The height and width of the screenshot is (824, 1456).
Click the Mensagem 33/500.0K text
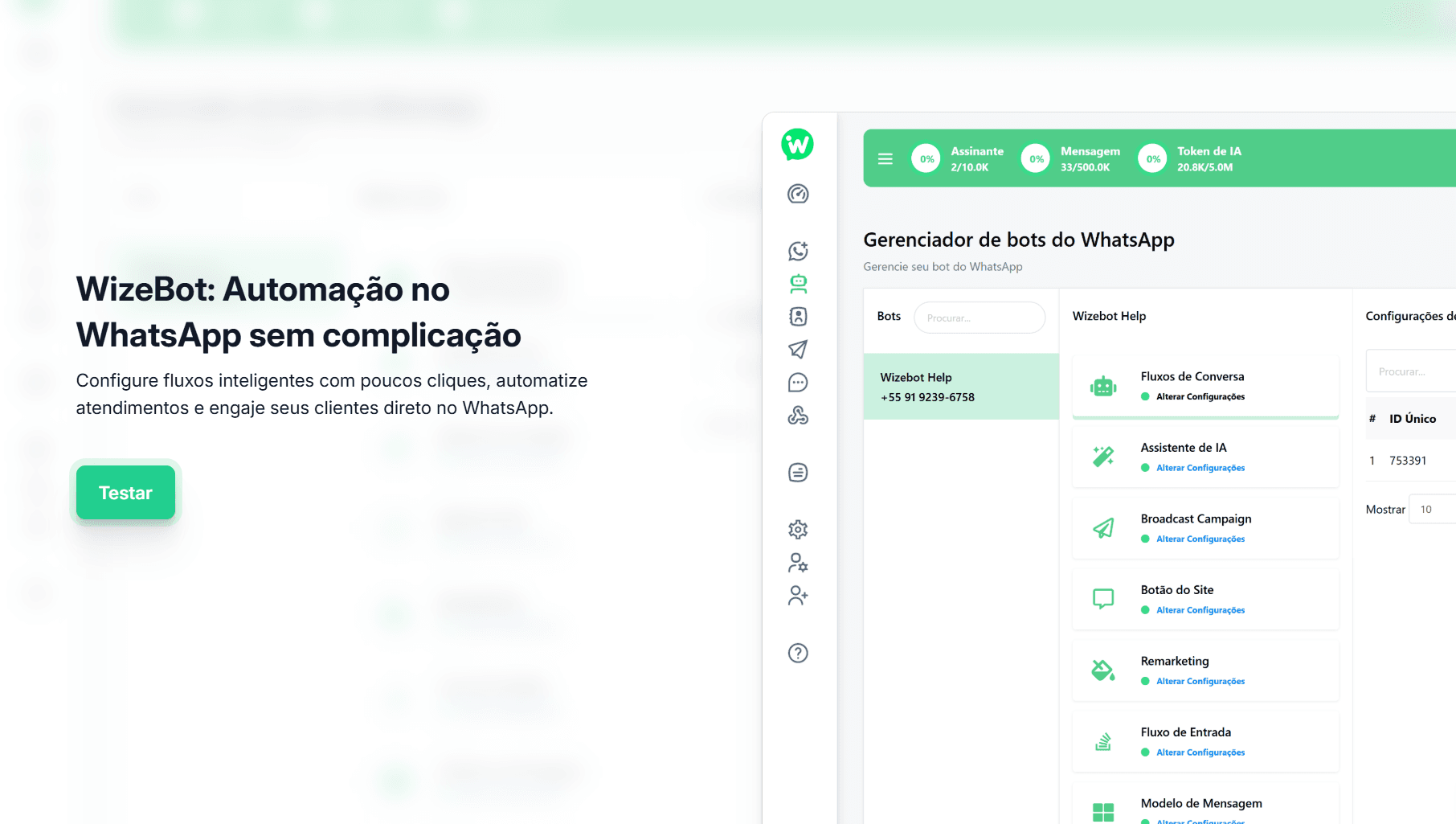coord(1085,167)
